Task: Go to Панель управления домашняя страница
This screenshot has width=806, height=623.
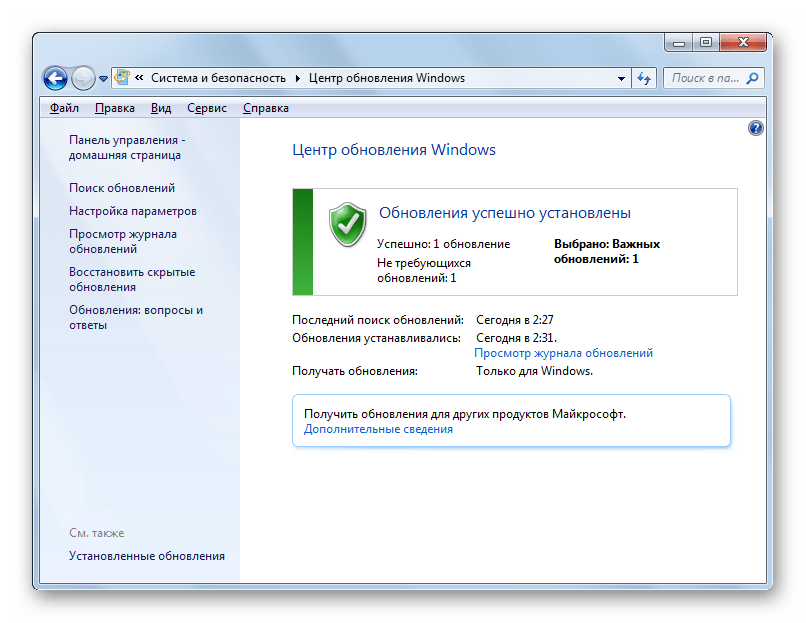Action: coord(127,148)
